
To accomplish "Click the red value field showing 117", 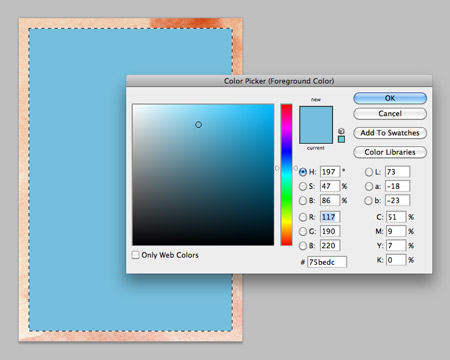I will [x=330, y=217].
